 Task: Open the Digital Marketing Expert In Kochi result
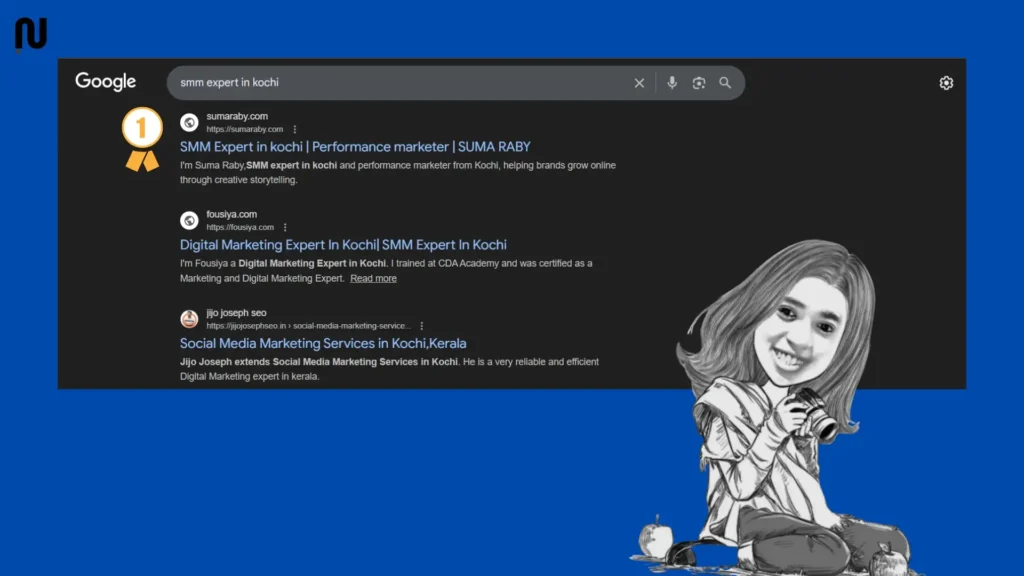pyautogui.click(x=342, y=244)
